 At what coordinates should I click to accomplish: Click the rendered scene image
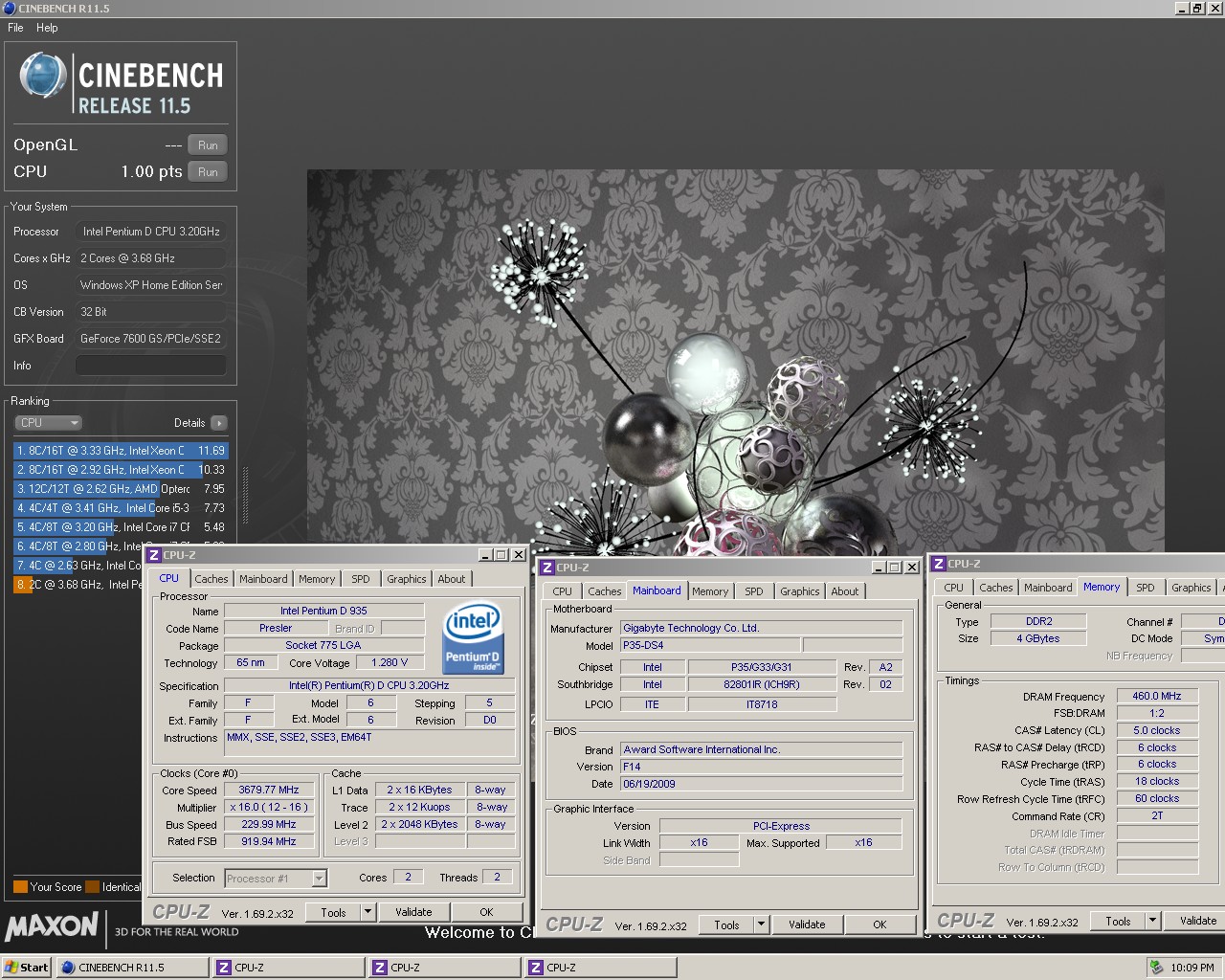[x=735, y=362]
